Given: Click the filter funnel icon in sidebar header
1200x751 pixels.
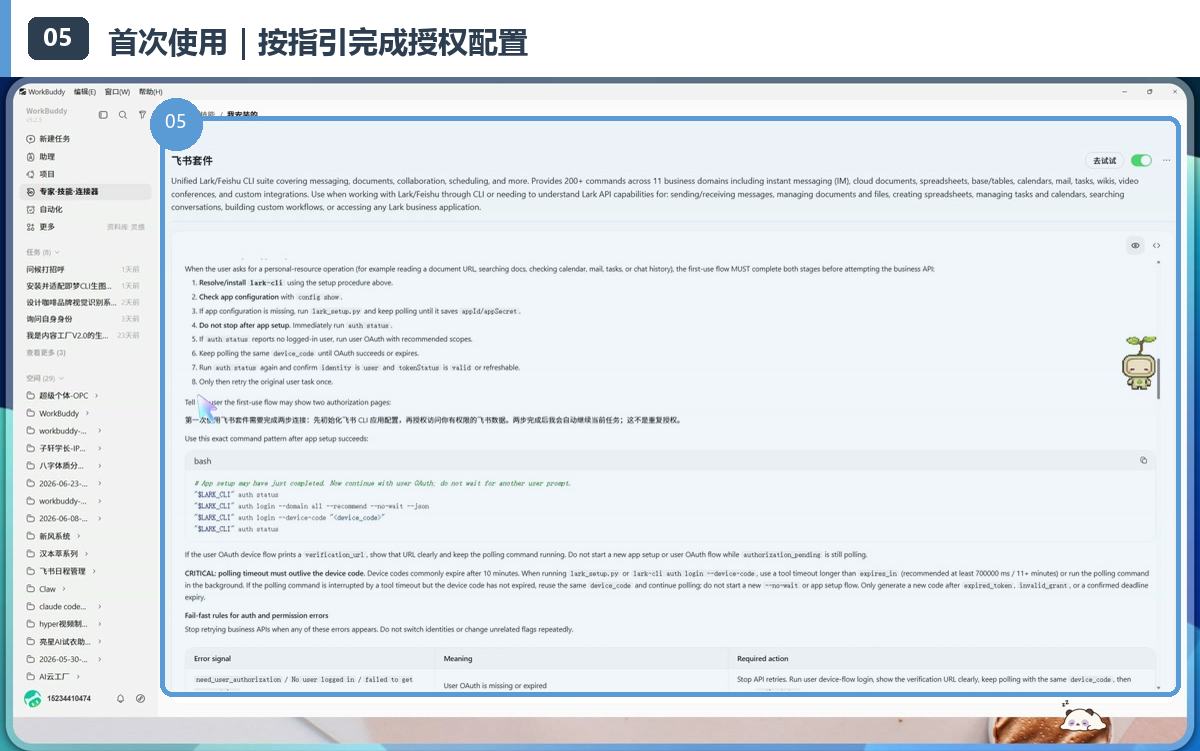Looking at the screenshot, I should 142,115.
